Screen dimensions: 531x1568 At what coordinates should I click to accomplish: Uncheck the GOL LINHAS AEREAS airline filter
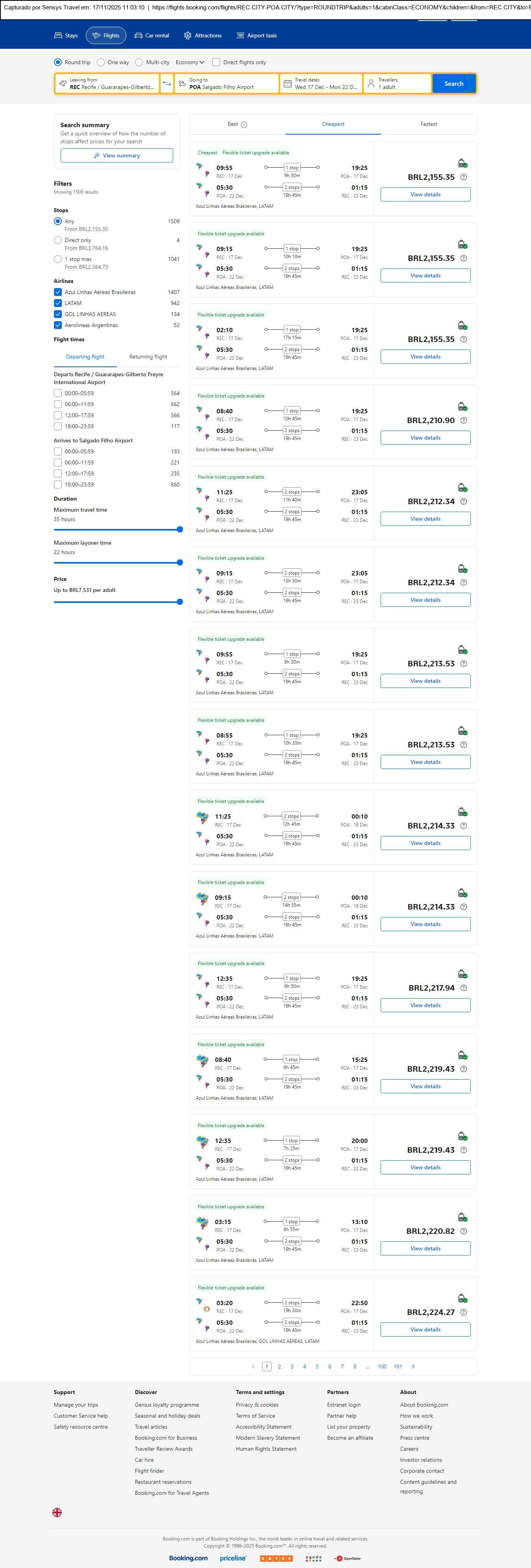pyautogui.click(x=58, y=314)
